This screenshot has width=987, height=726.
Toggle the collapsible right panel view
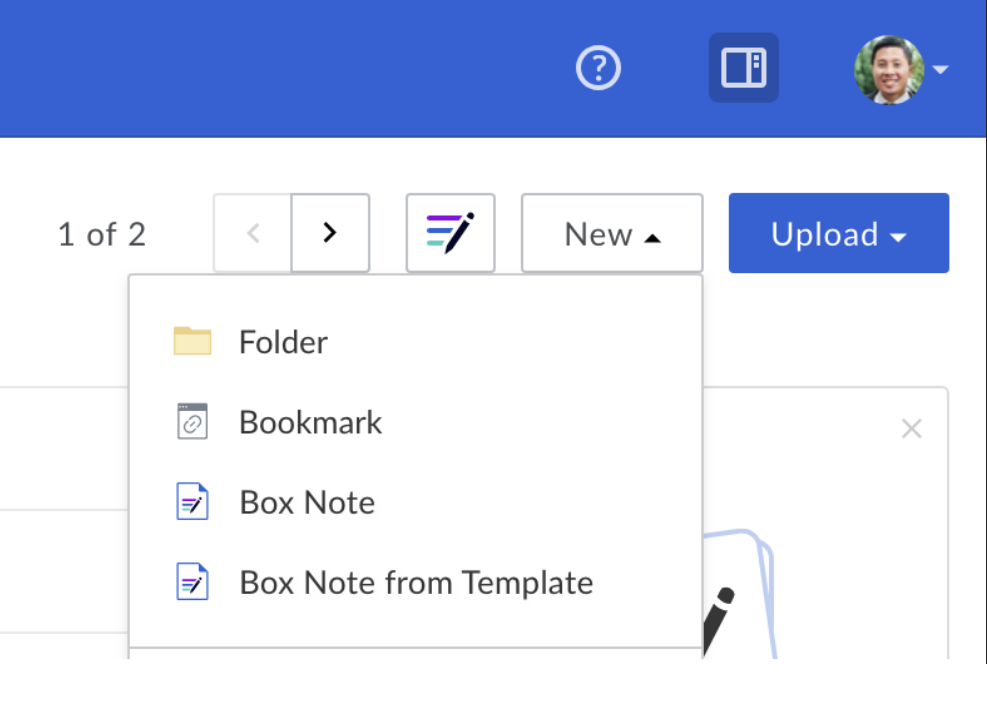743,68
